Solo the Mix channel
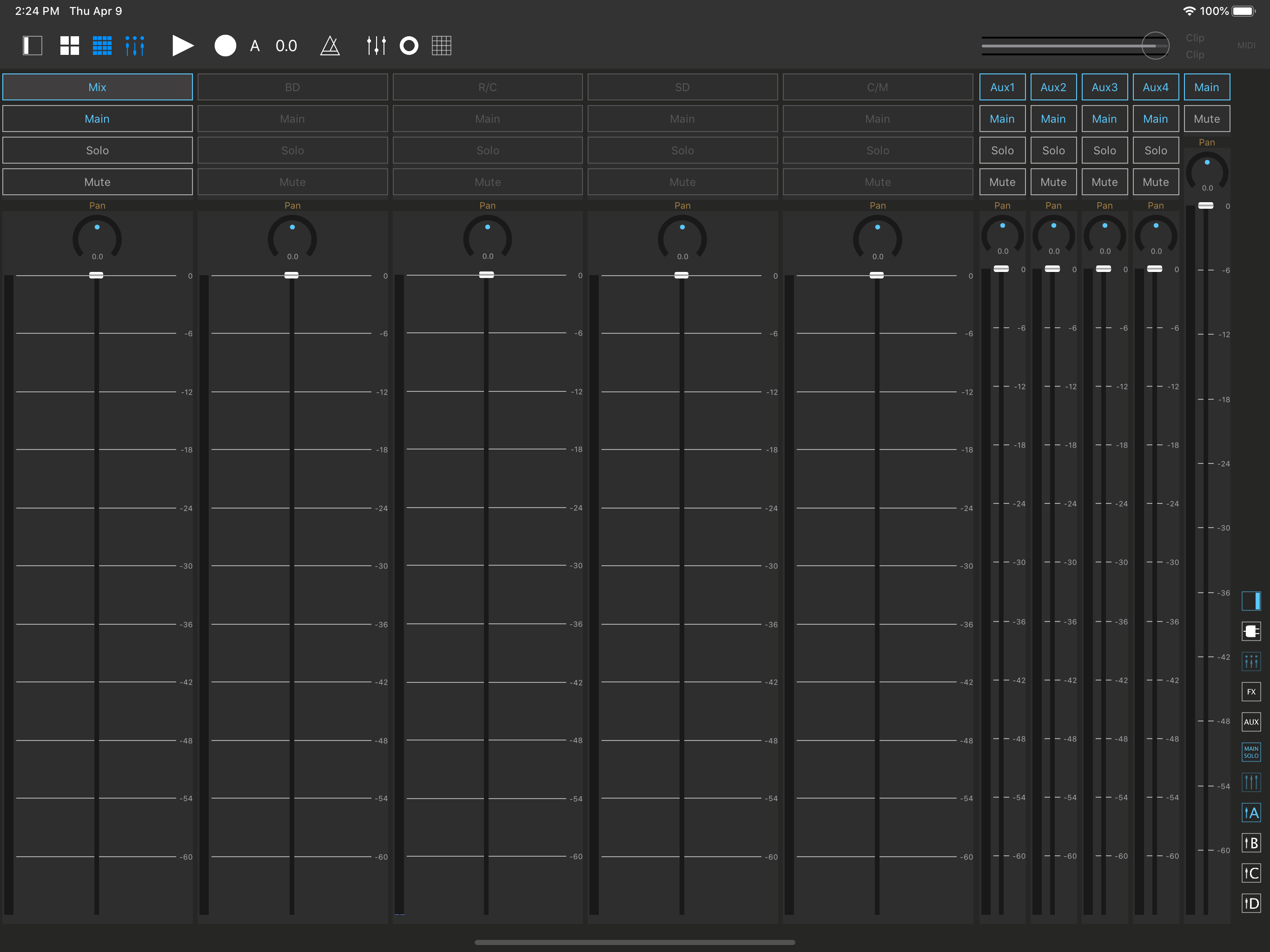The height and width of the screenshot is (952, 1270). pyautogui.click(x=98, y=151)
